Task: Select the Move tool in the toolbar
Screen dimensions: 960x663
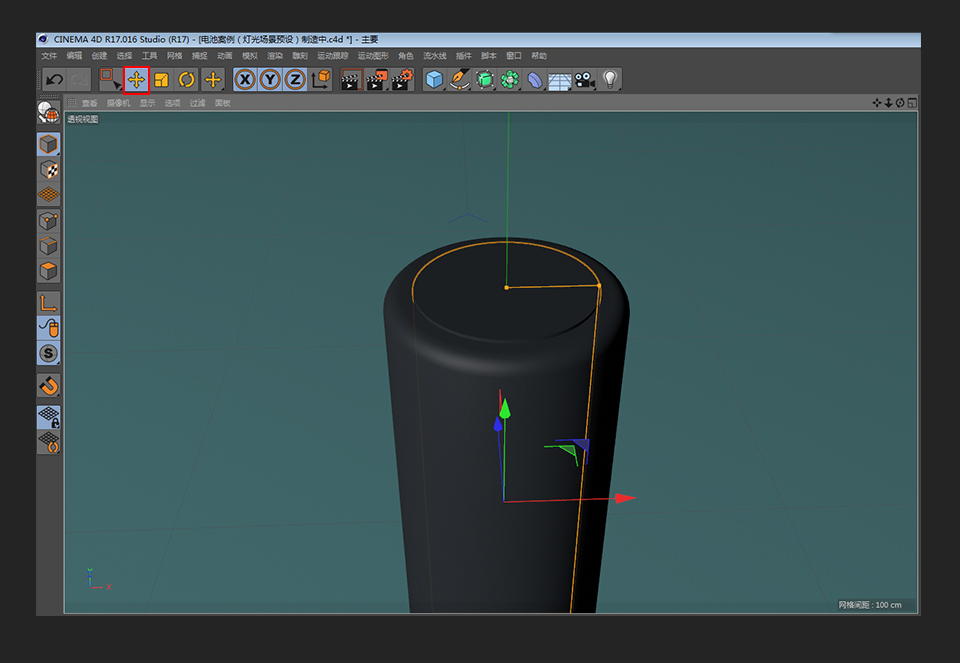Action: (136, 80)
